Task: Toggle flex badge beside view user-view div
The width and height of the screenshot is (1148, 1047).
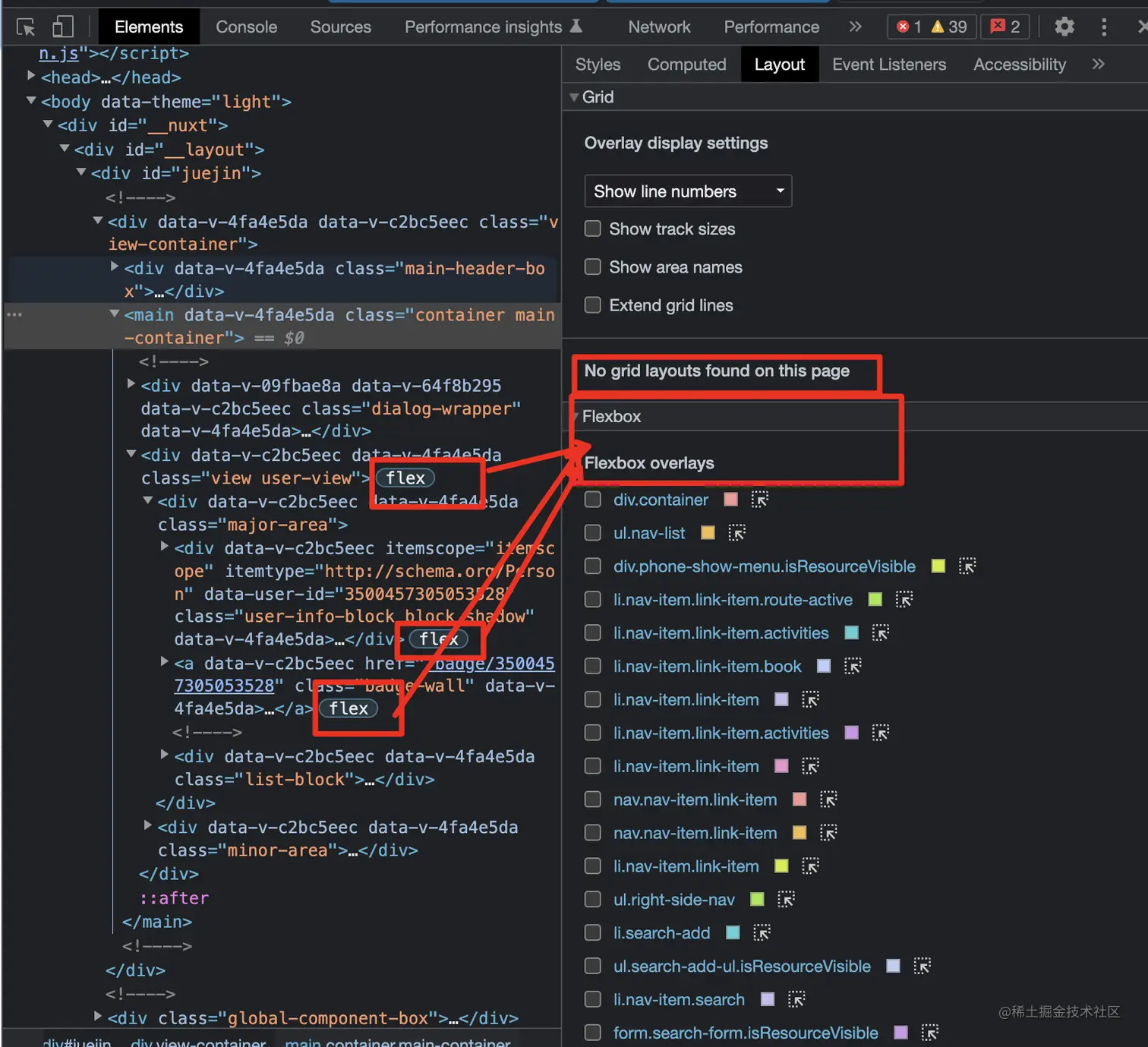Action: point(405,478)
